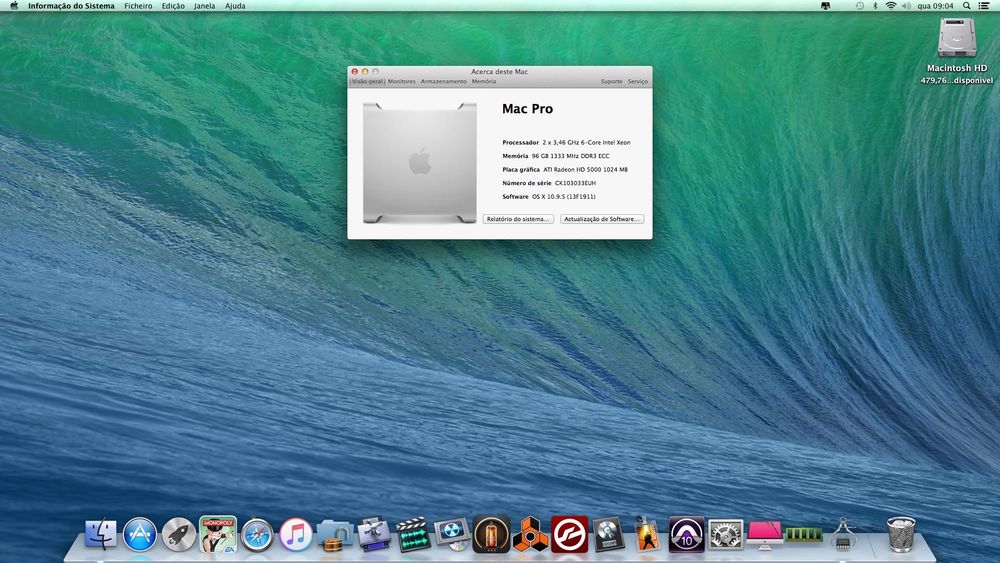Image resolution: width=1000 pixels, height=563 pixels.
Task: Open System Preferences gear icon in dock
Action: pos(726,534)
